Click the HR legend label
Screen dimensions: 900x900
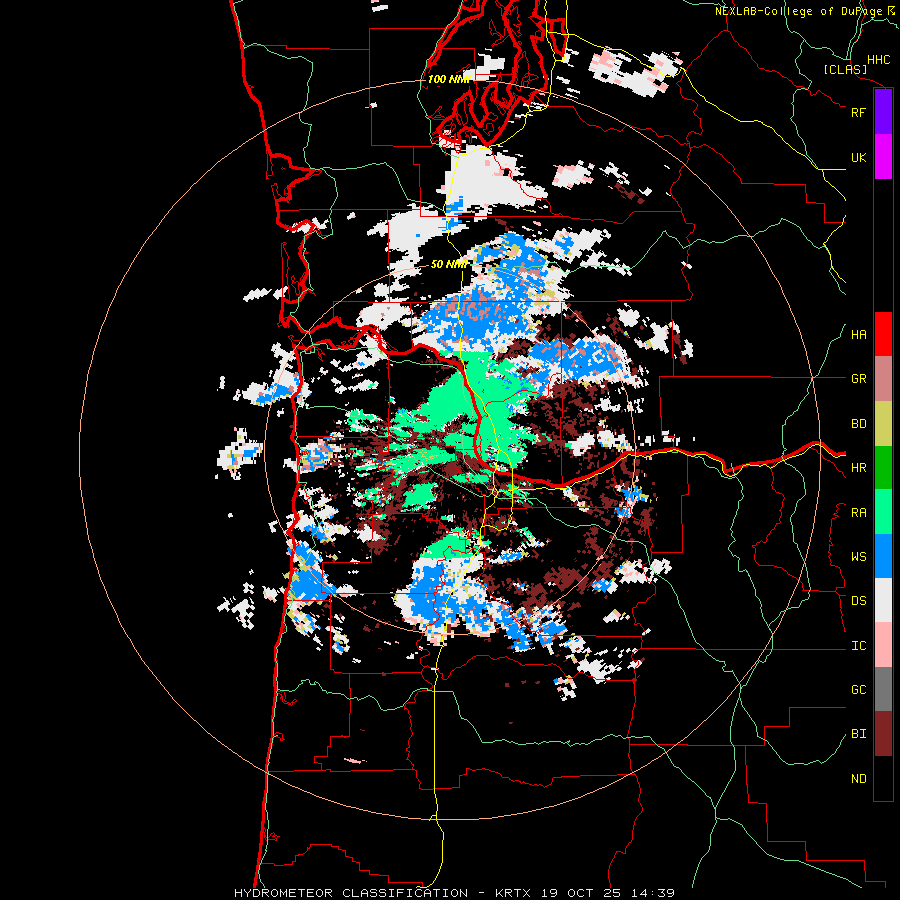(858, 468)
